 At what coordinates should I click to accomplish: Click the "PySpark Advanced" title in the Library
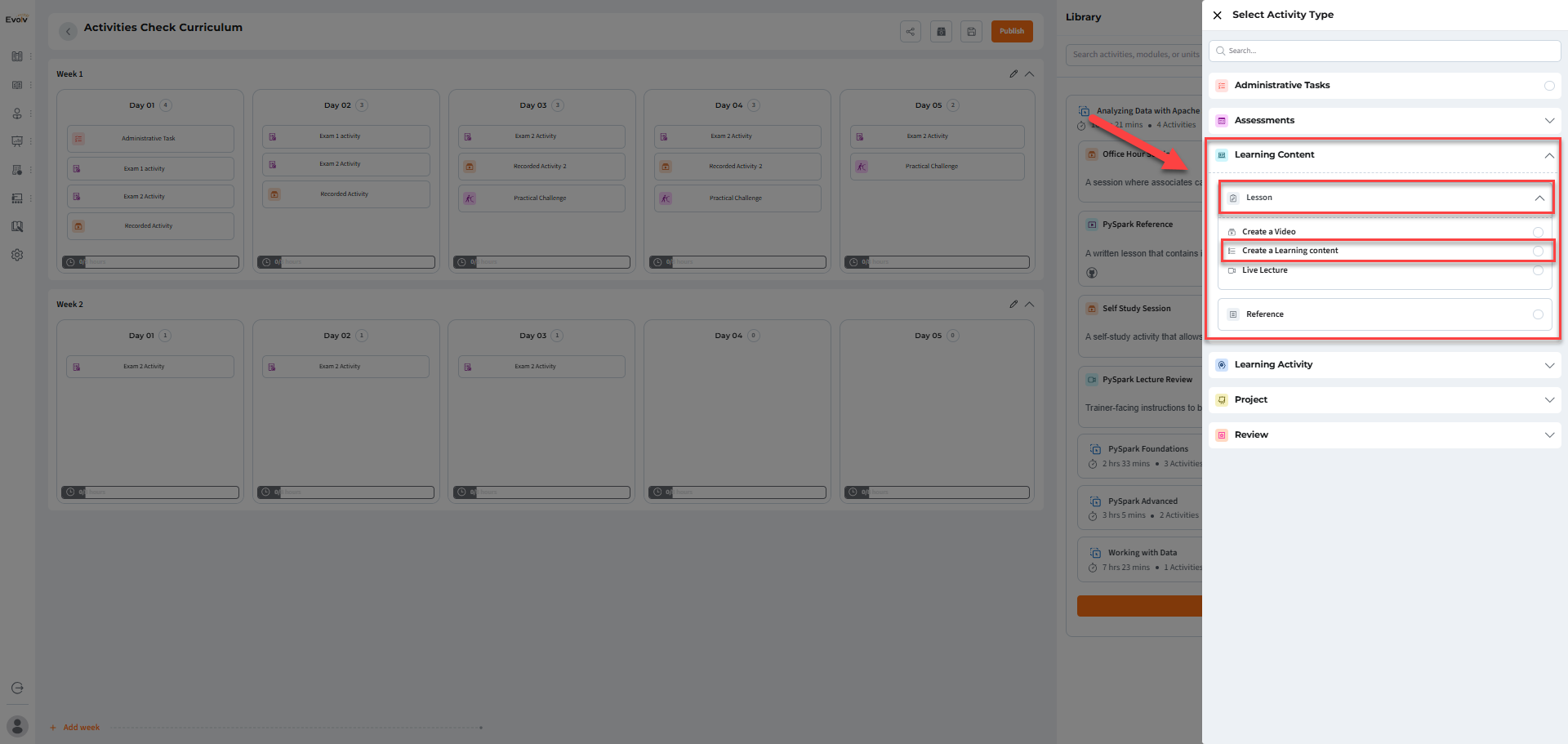coord(1143,501)
